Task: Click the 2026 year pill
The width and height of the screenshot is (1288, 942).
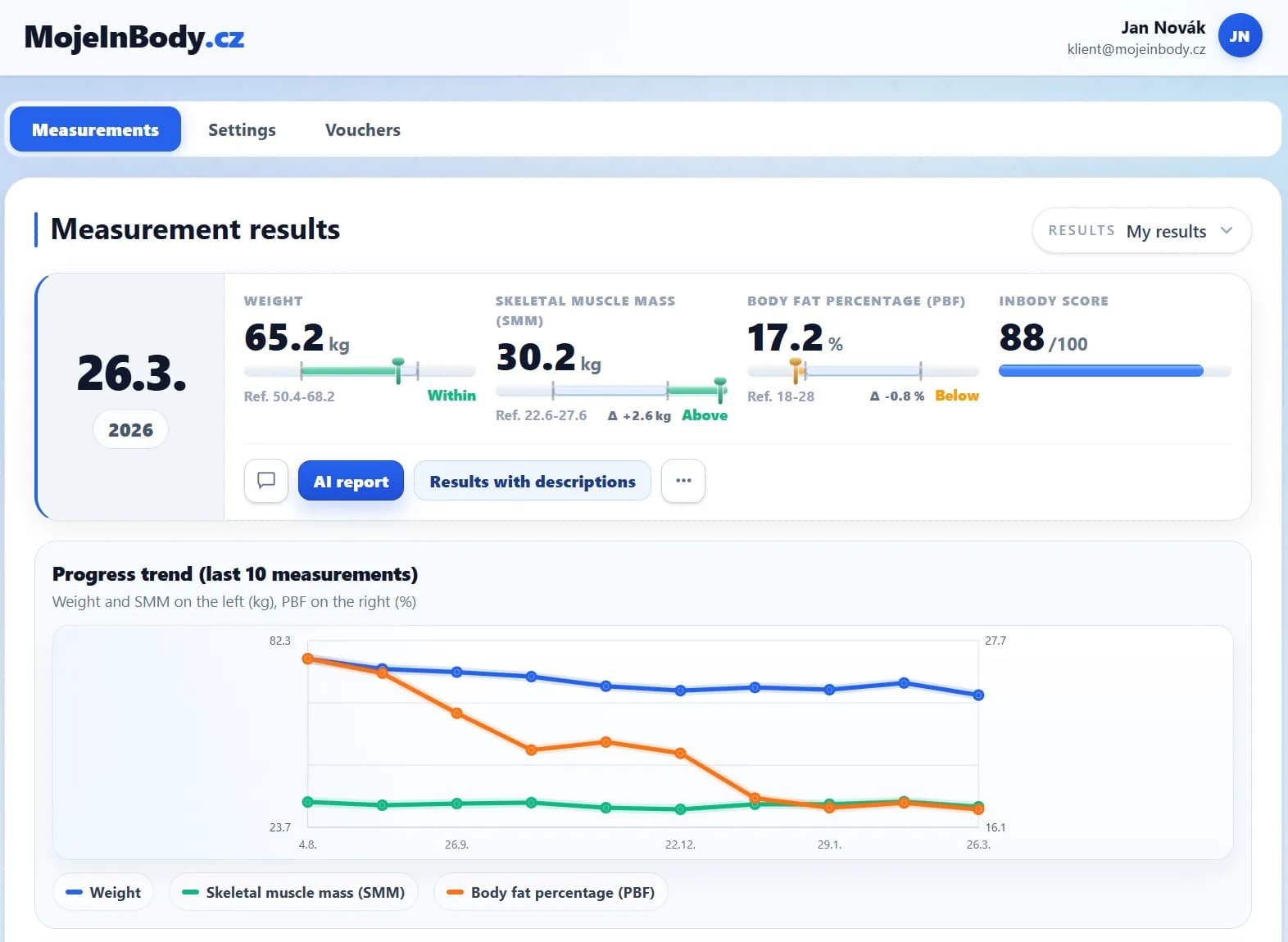Action: coord(131,430)
